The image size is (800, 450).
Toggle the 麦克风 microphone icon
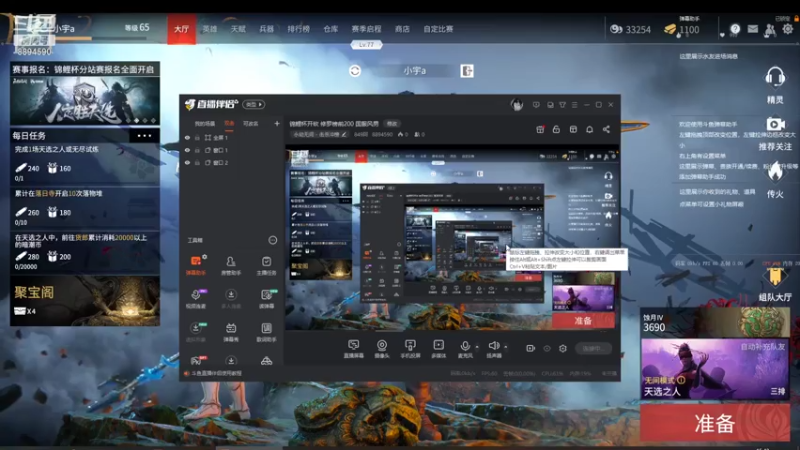pos(465,347)
